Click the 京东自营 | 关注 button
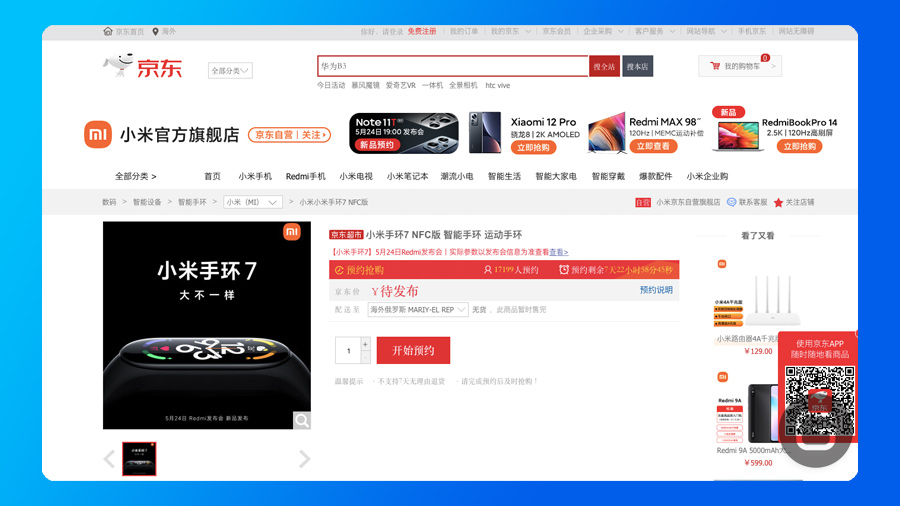Screen dimensions: 900x506 pos(289,135)
